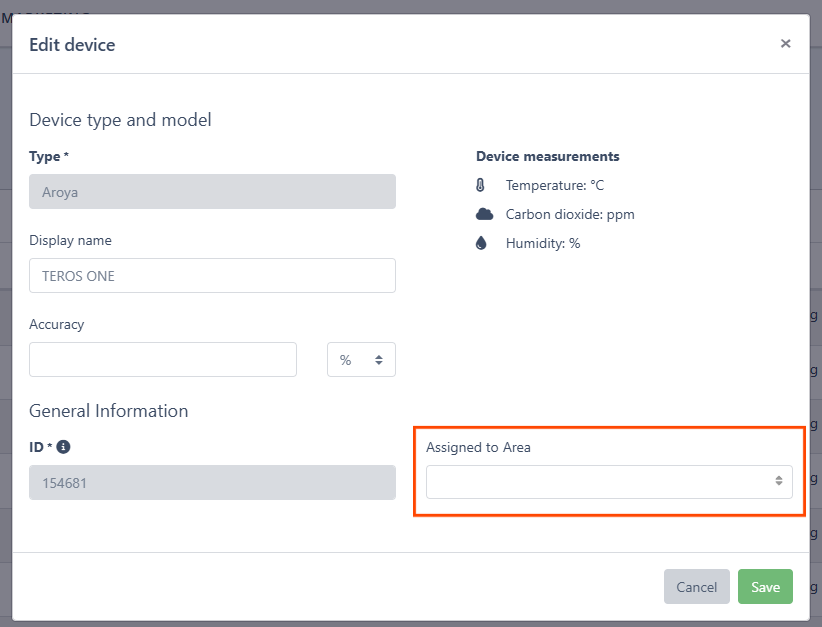Click the greyed-out Type field Aroya

212,192
